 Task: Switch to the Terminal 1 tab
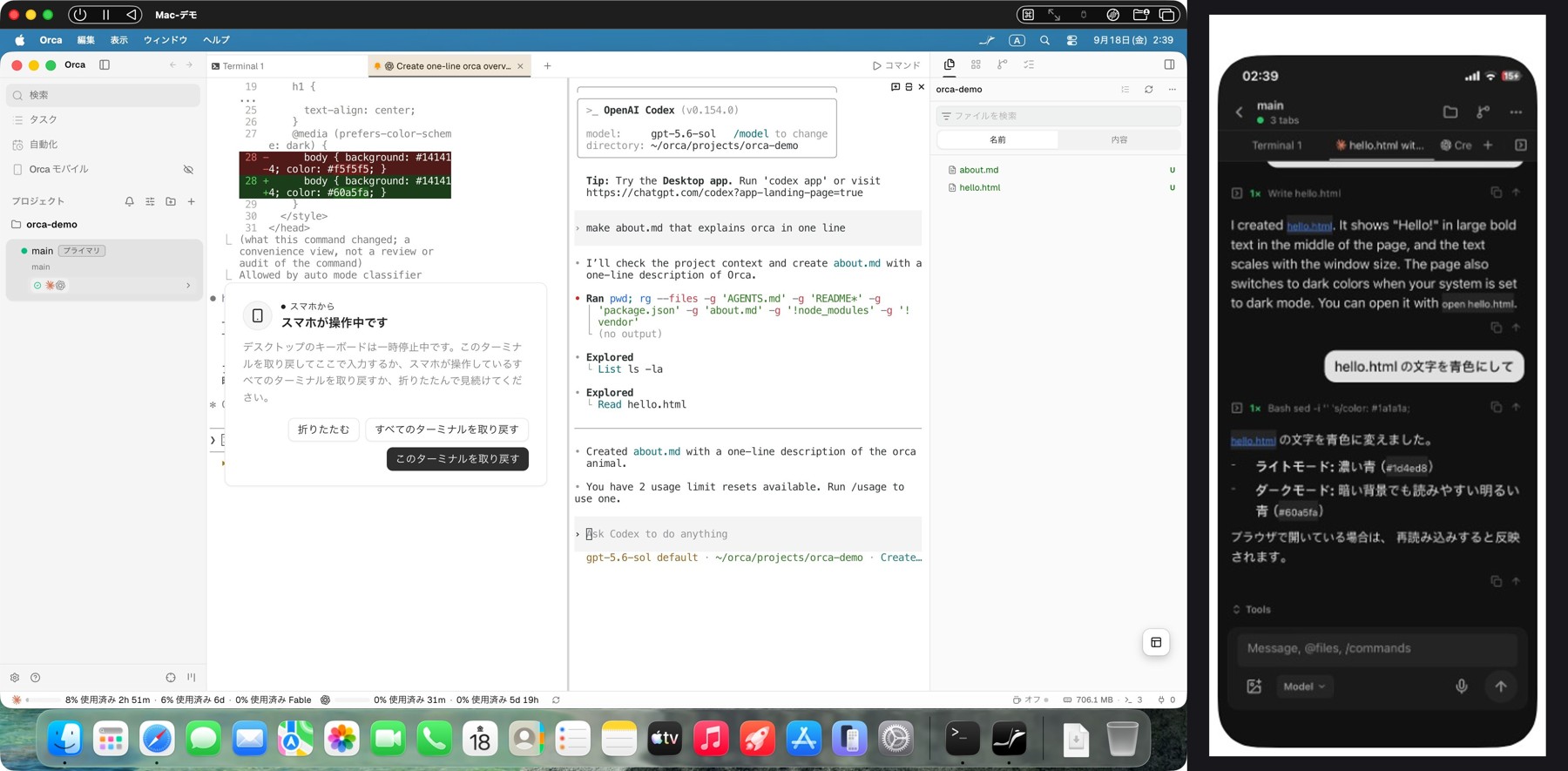(287, 66)
